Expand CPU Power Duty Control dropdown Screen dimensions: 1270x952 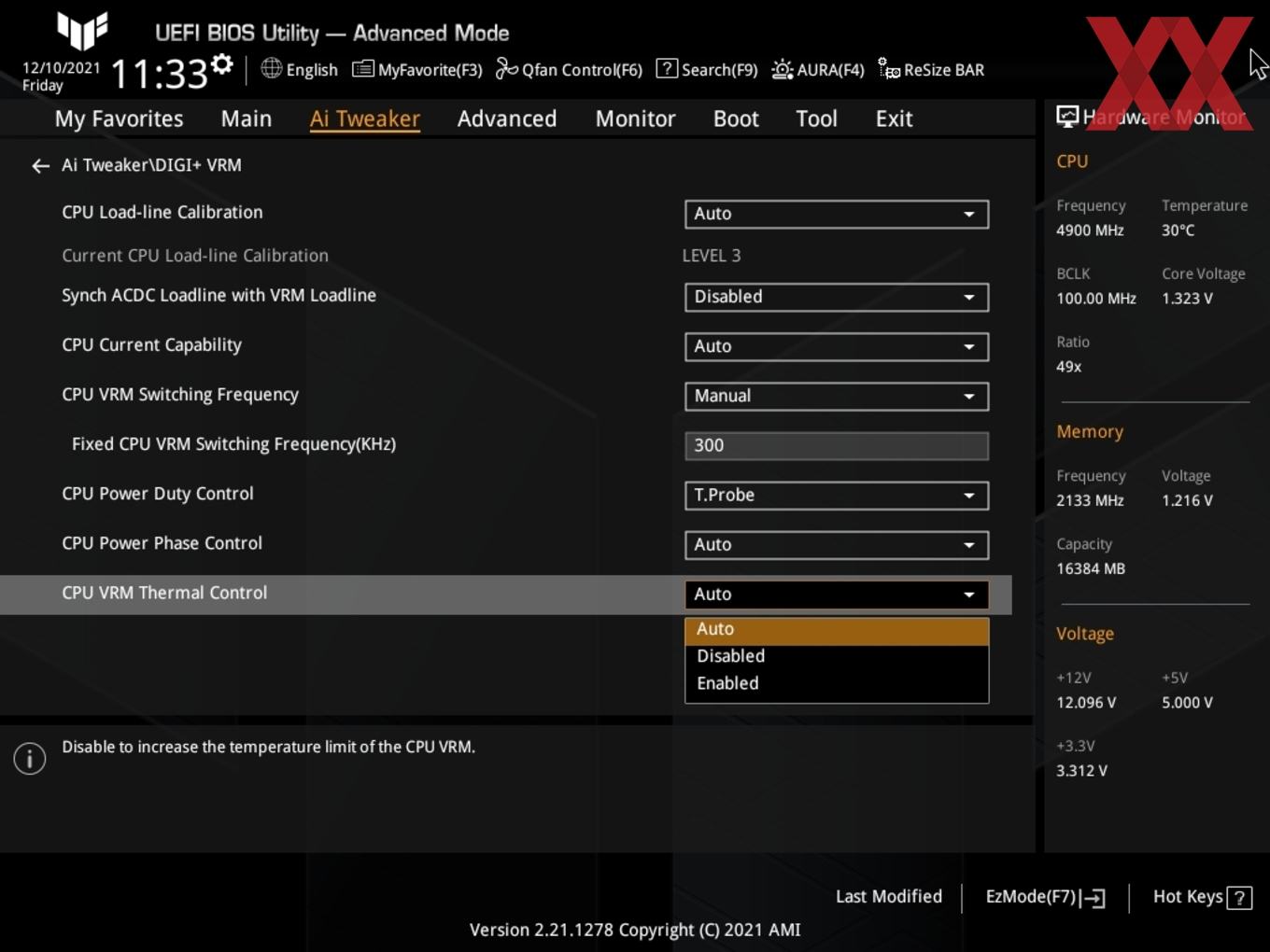[x=837, y=495]
